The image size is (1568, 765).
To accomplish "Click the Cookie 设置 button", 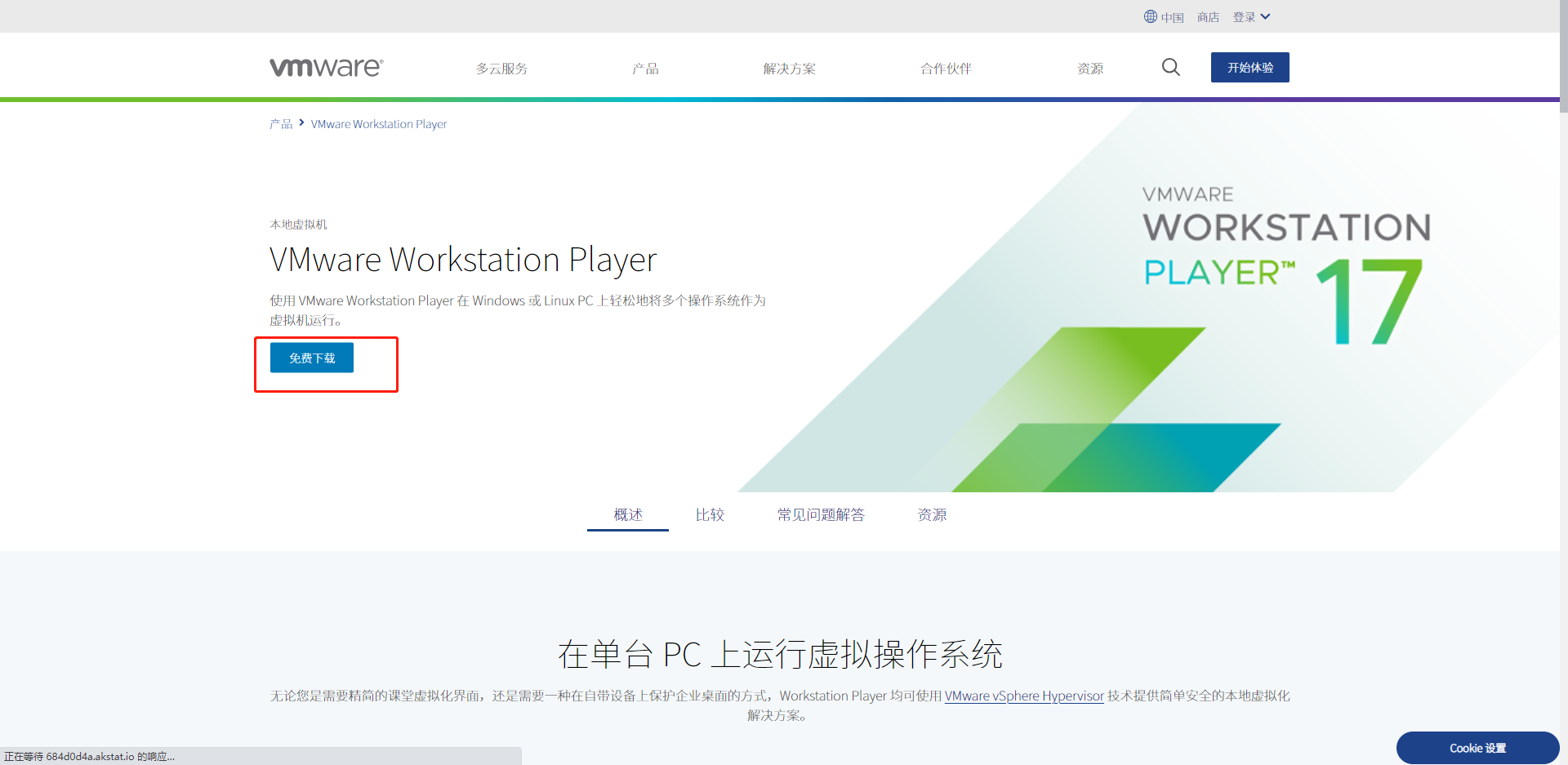I will (x=1477, y=748).
